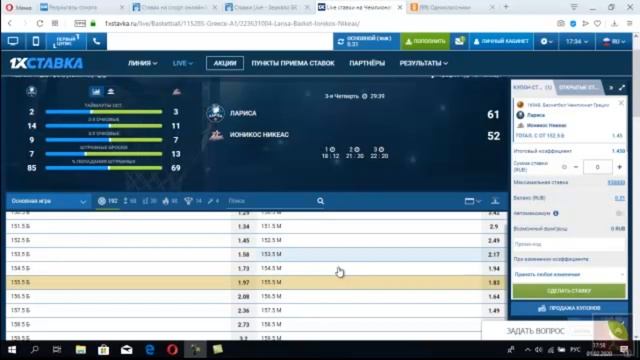Open Opera browser from the taskbar

tap(172, 350)
